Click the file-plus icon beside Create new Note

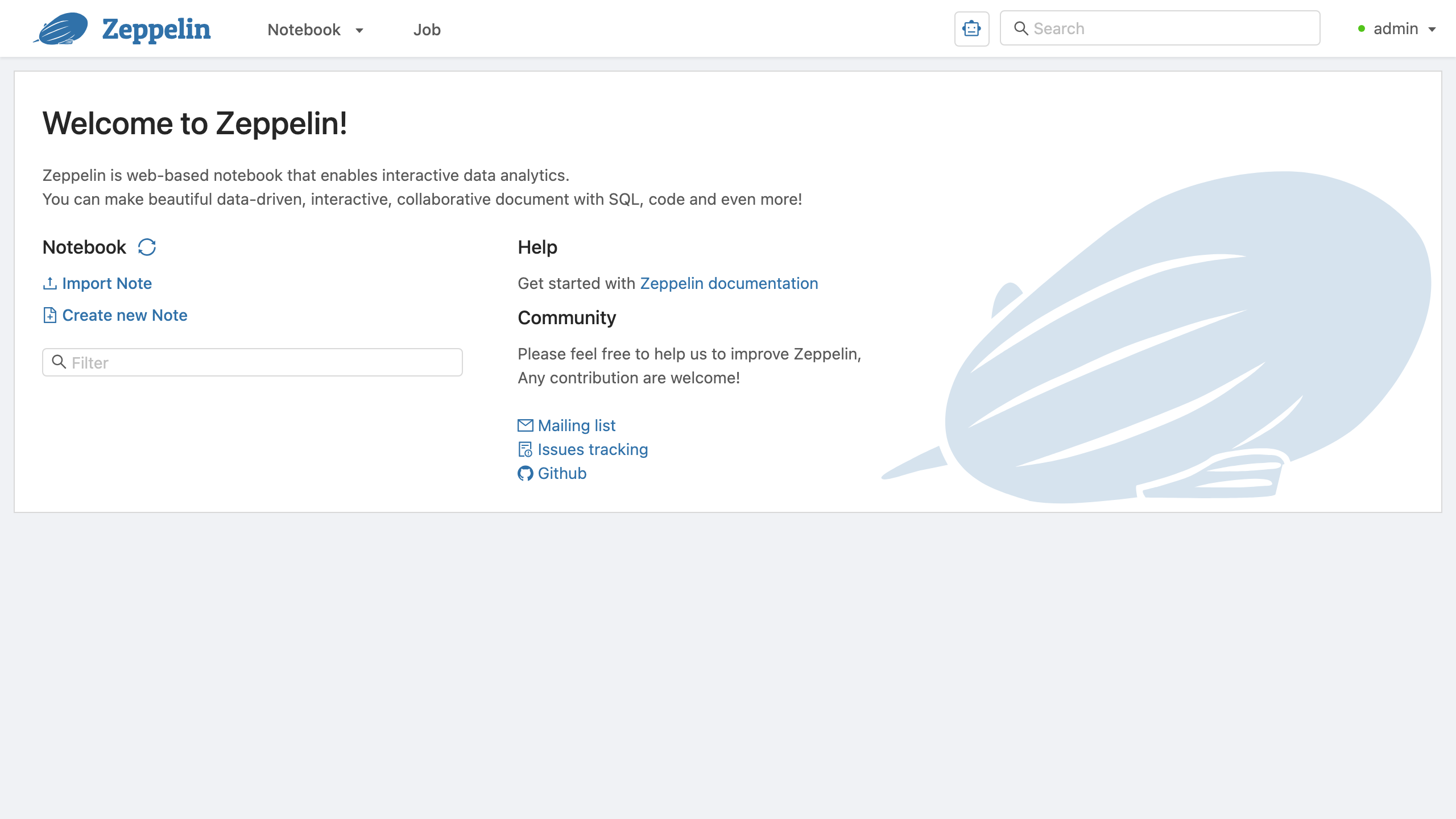pyautogui.click(x=50, y=315)
